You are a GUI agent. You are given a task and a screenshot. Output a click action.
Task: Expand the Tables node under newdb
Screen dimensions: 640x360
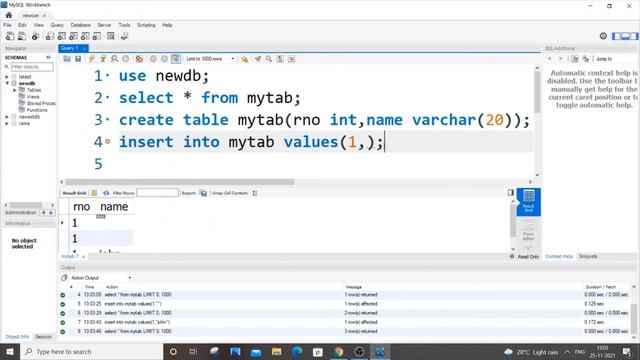[x=15, y=90]
